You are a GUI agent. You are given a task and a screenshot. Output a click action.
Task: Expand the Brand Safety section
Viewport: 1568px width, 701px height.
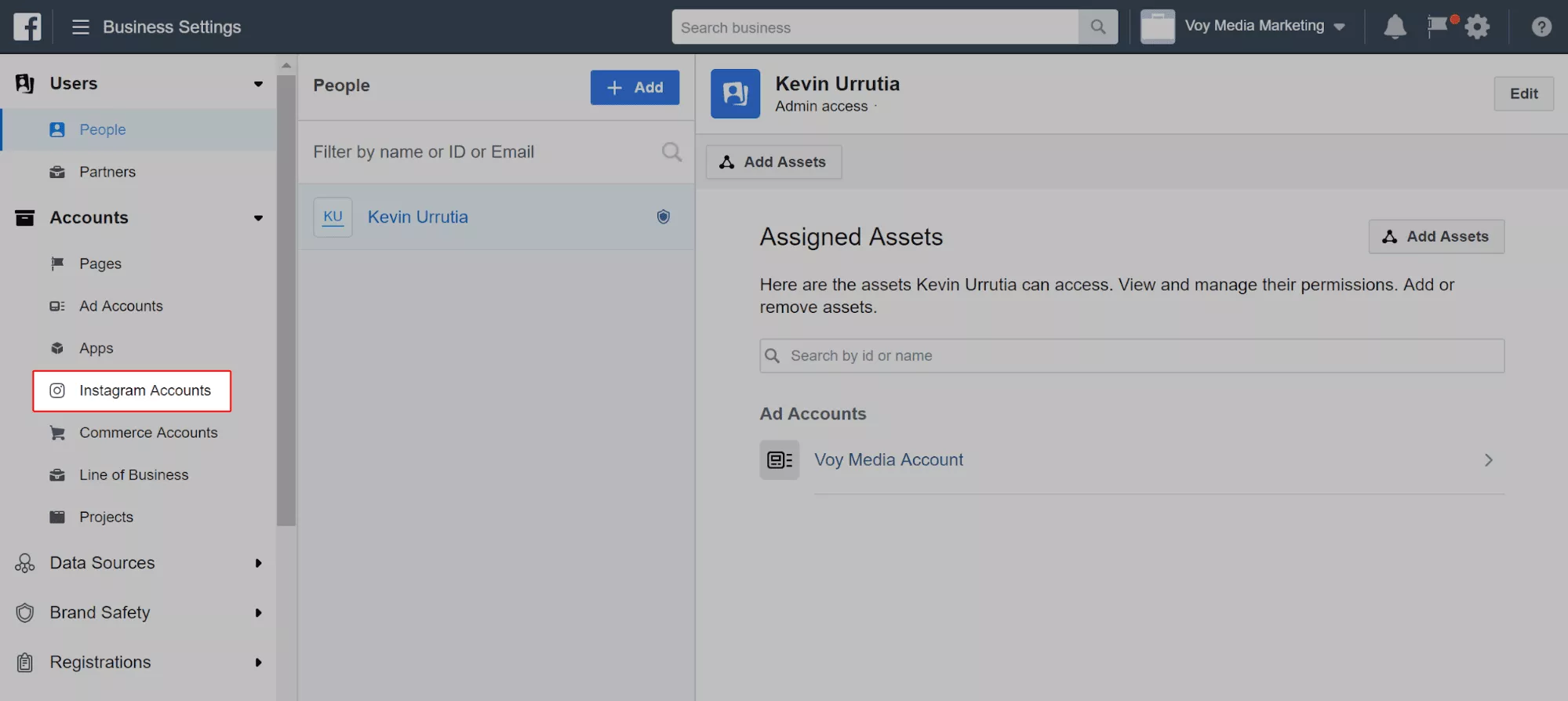[258, 613]
